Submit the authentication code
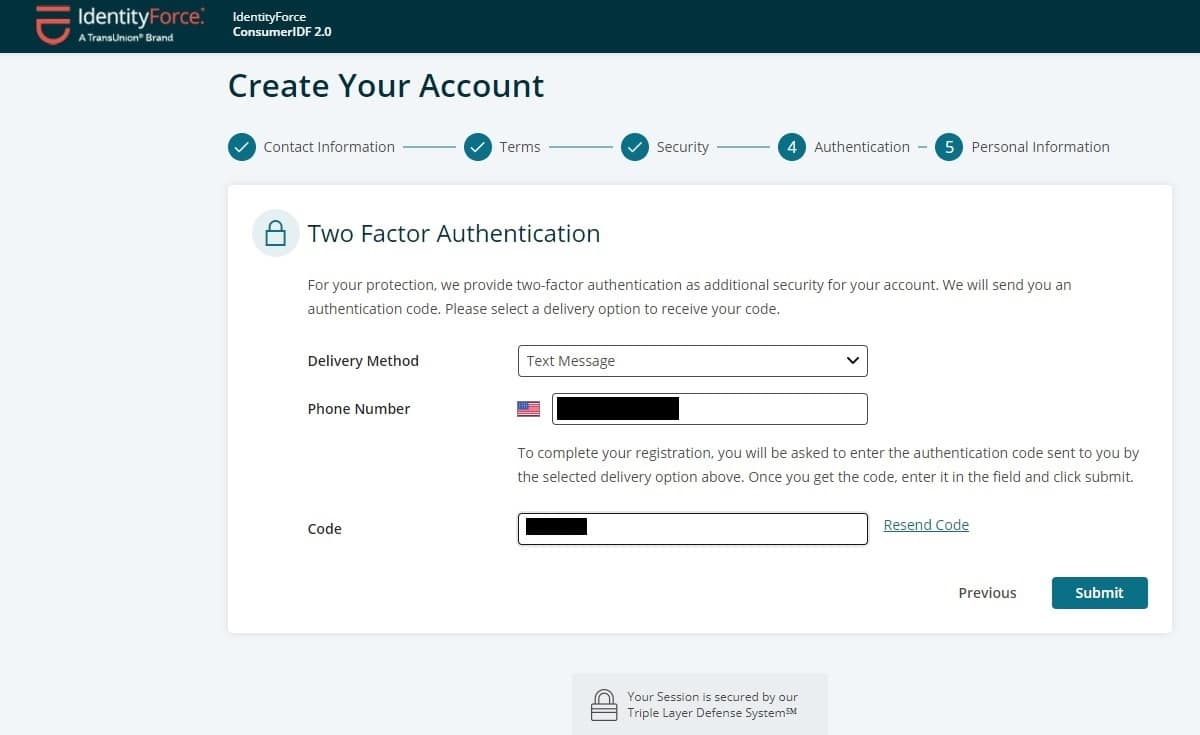 [x=1099, y=593]
